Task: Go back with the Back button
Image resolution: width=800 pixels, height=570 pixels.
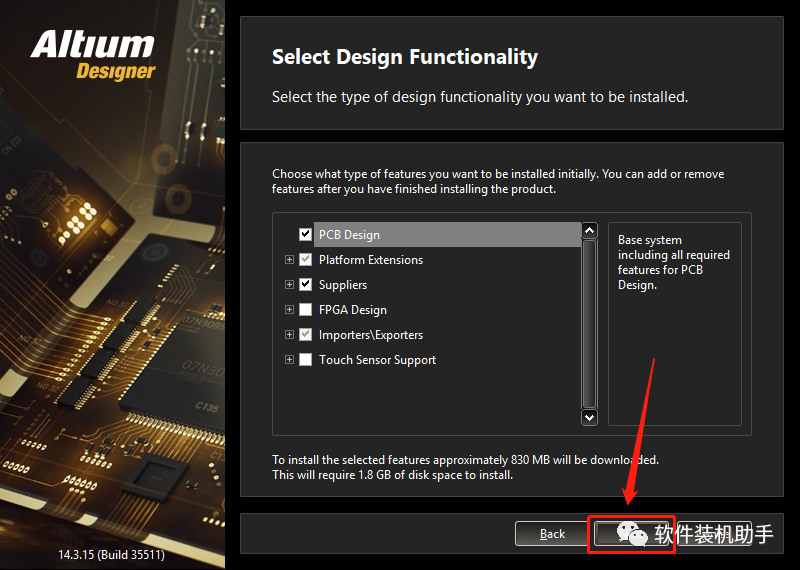Action: [552, 534]
